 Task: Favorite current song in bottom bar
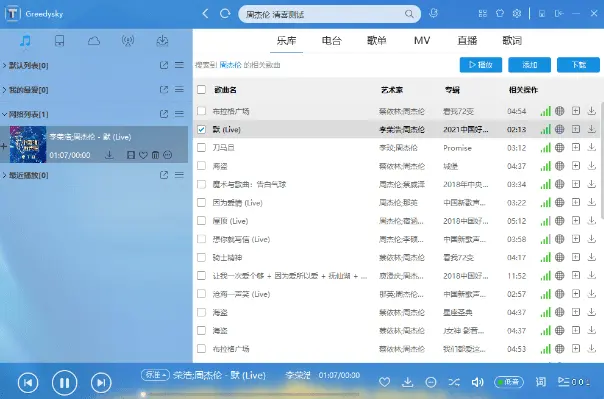[384, 382]
